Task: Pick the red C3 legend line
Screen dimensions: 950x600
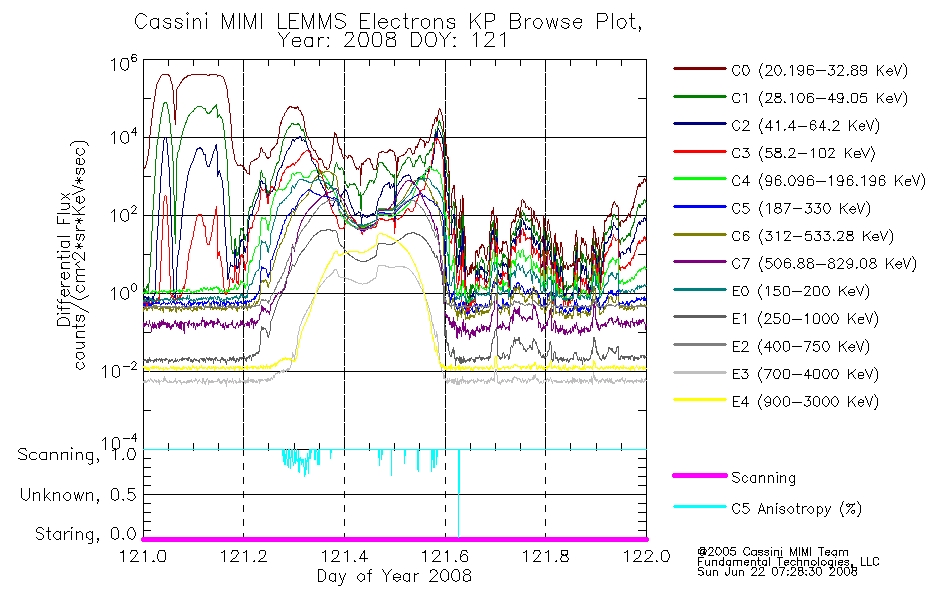Action: pyautogui.click(x=699, y=152)
